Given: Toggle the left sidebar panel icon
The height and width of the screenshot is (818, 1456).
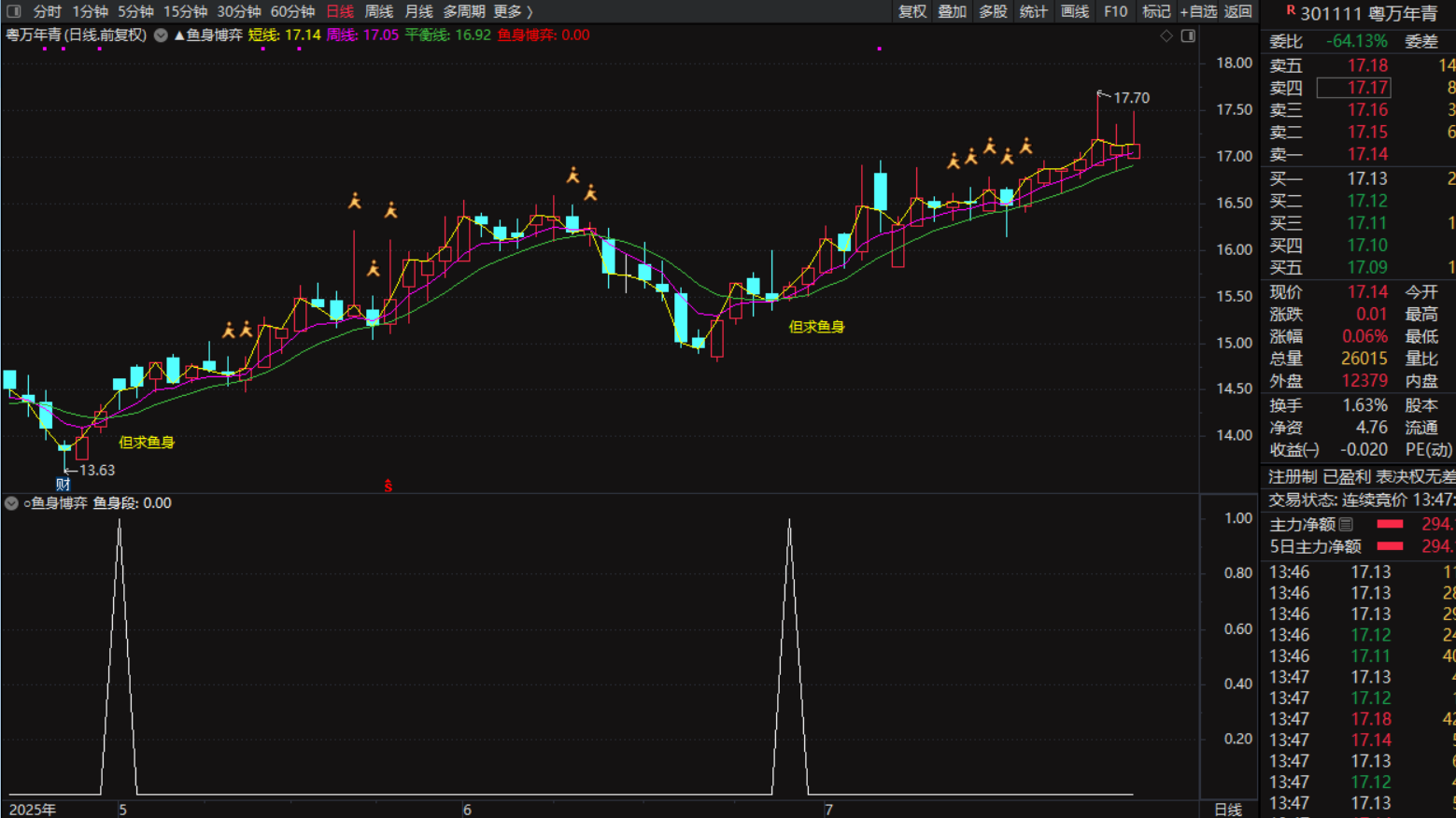Looking at the screenshot, I should click(x=14, y=11).
